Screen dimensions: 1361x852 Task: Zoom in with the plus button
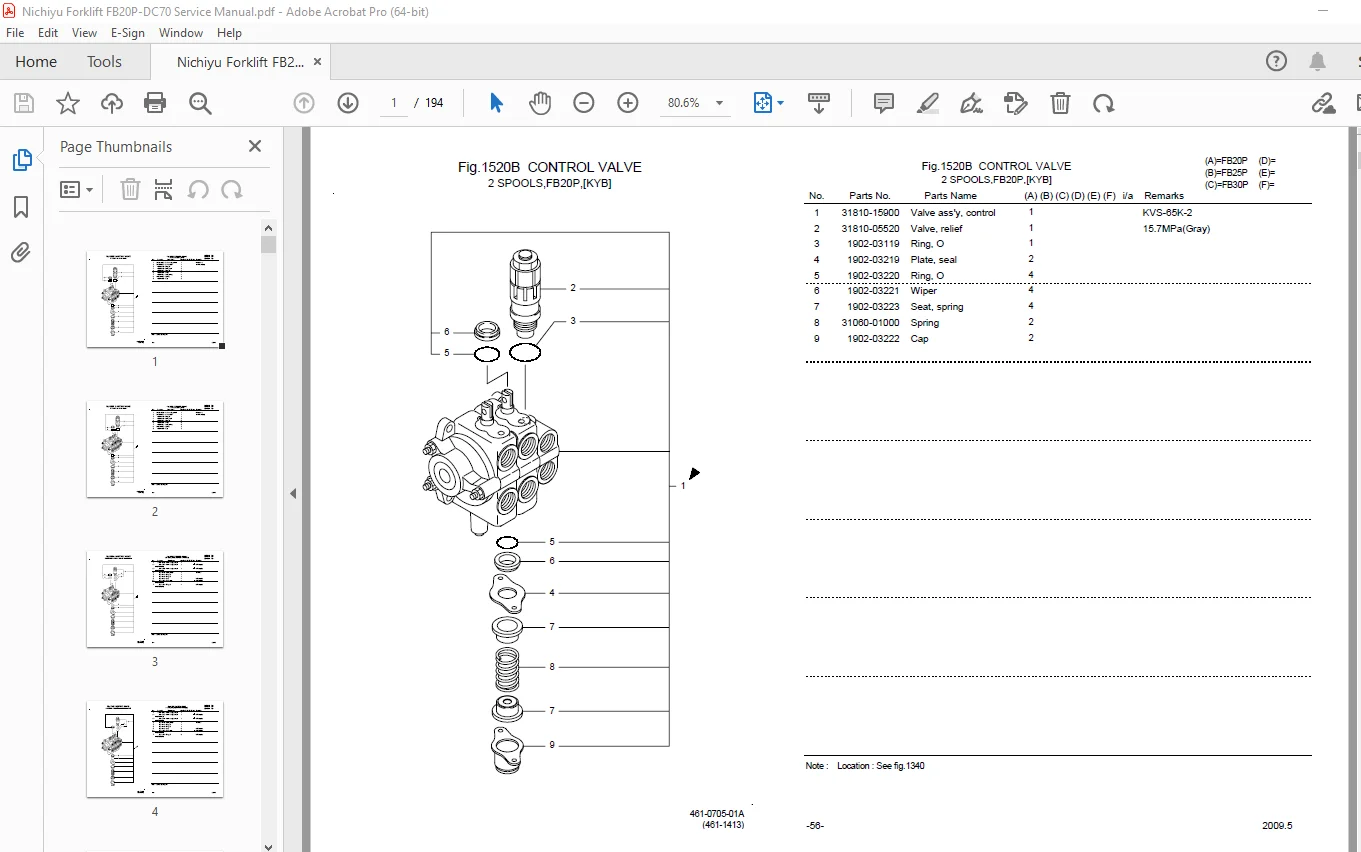[628, 103]
